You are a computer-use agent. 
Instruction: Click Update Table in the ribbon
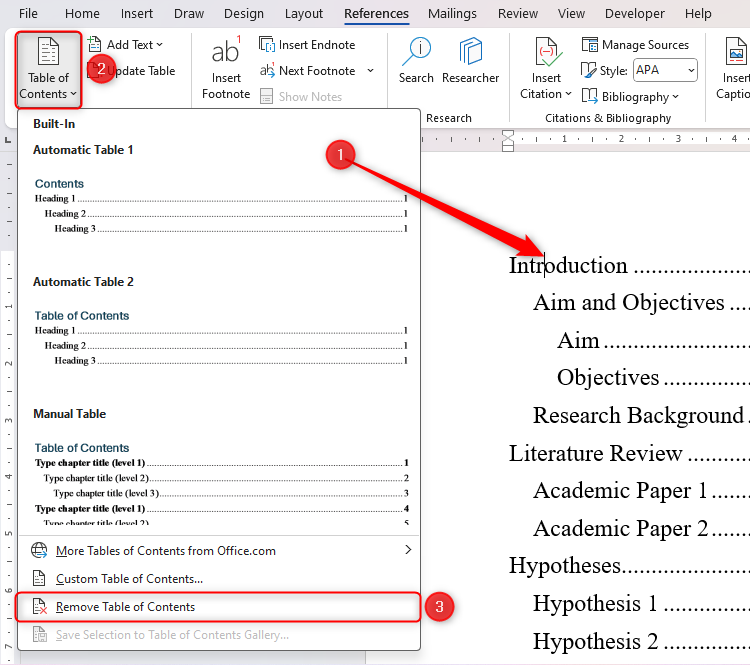132,71
